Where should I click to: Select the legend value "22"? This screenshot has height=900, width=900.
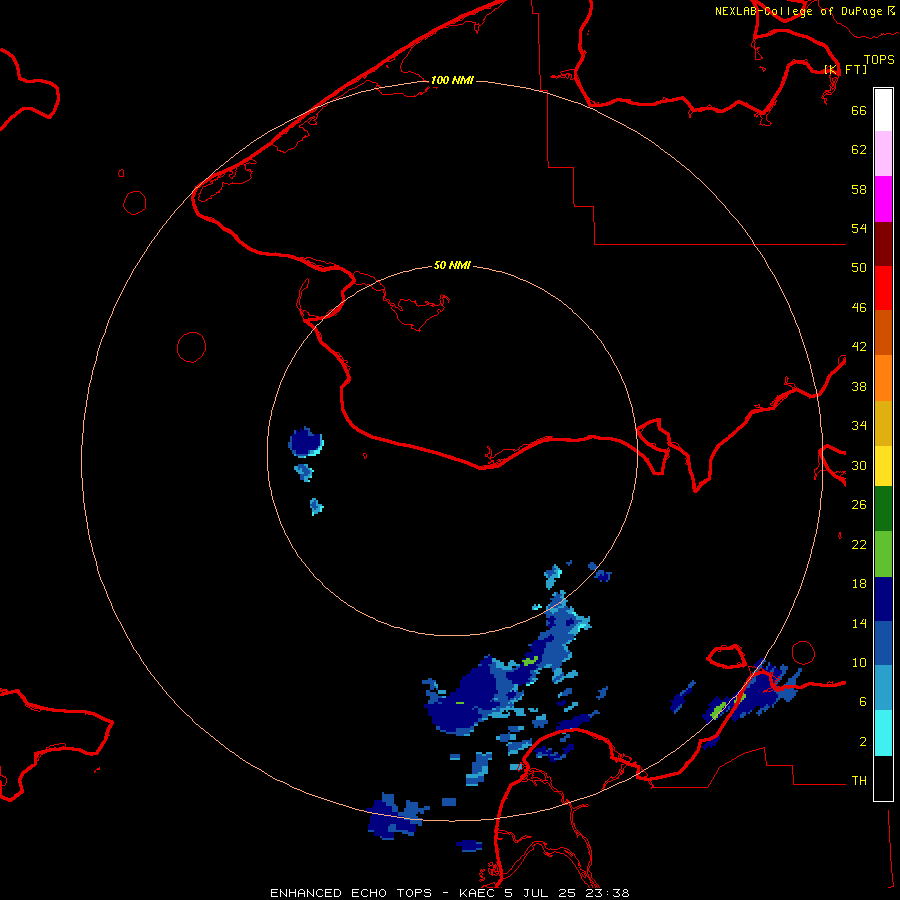point(859,544)
